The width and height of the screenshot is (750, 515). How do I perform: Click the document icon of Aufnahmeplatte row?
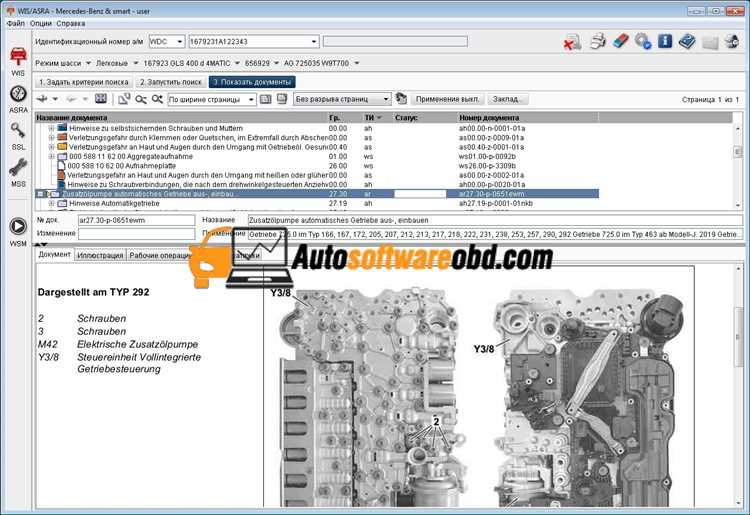(x=61, y=166)
